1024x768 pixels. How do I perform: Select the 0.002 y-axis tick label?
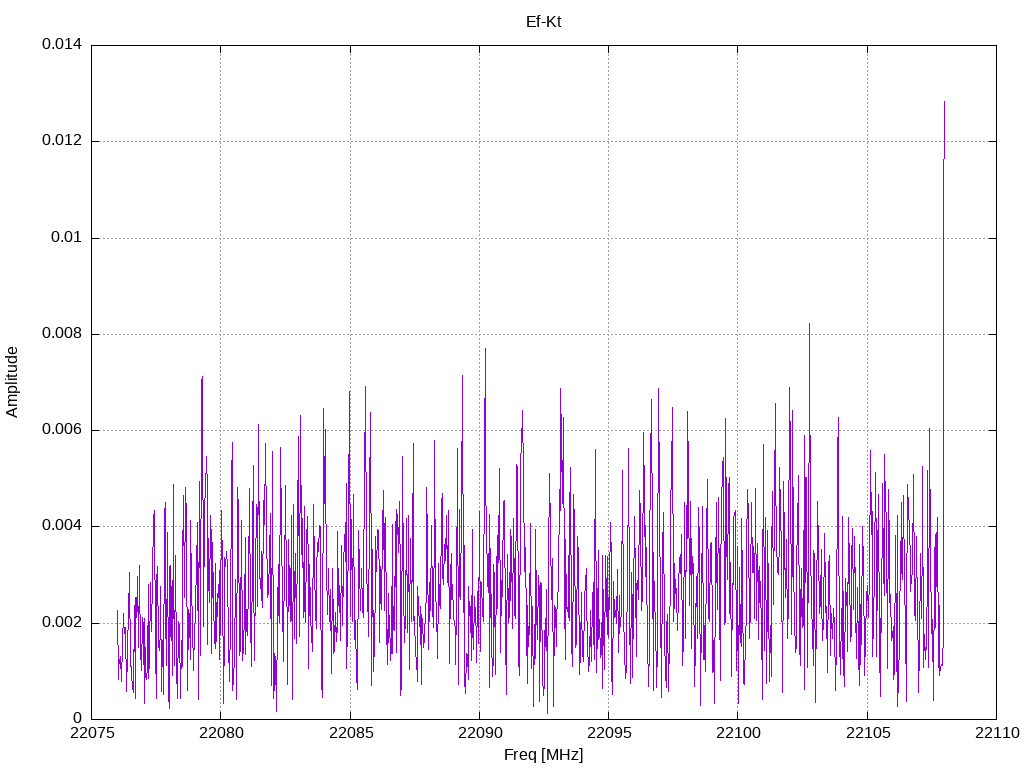61,622
